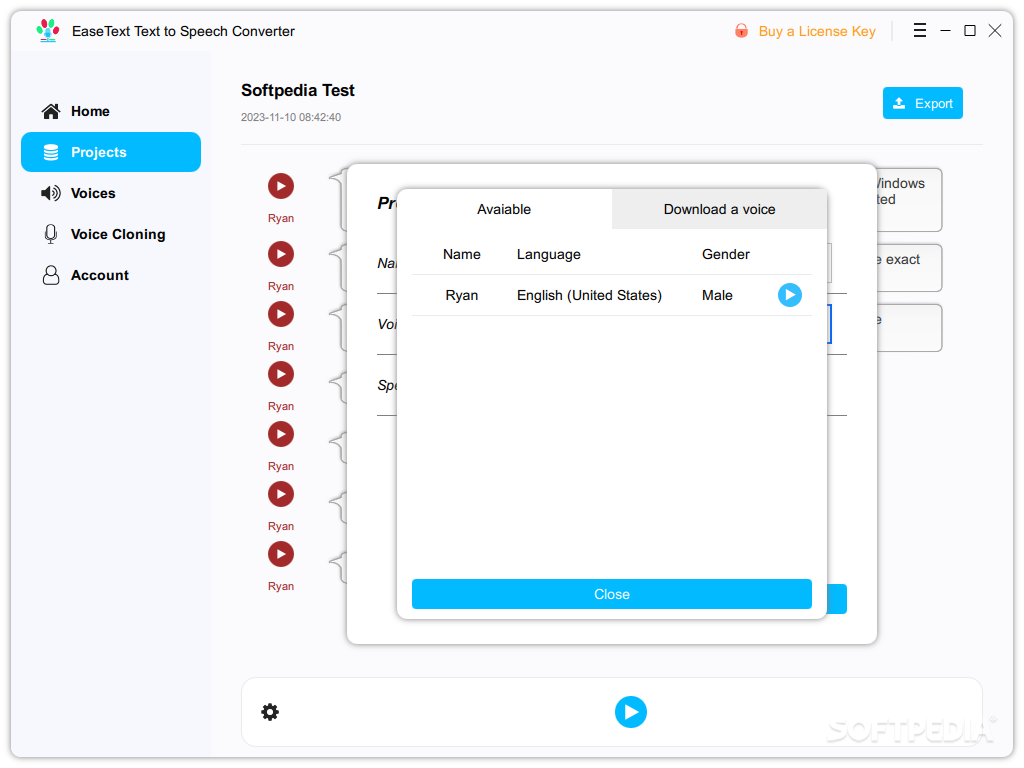Image resolution: width=1024 pixels, height=768 pixels.
Task: Click the Account person icon
Action: [x=51, y=276]
